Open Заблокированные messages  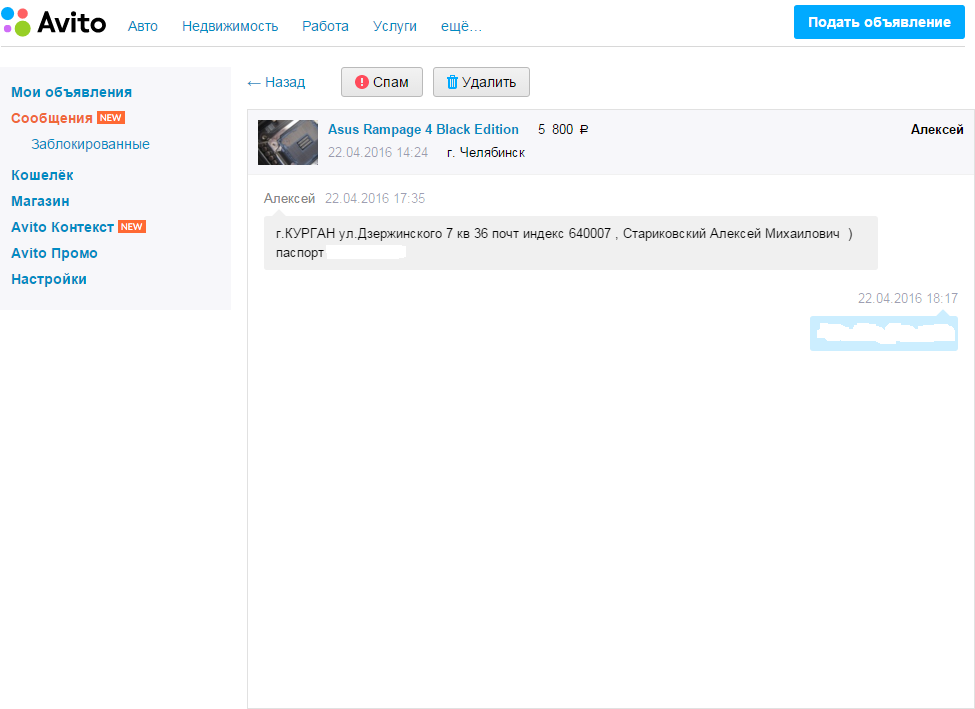click(90, 144)
